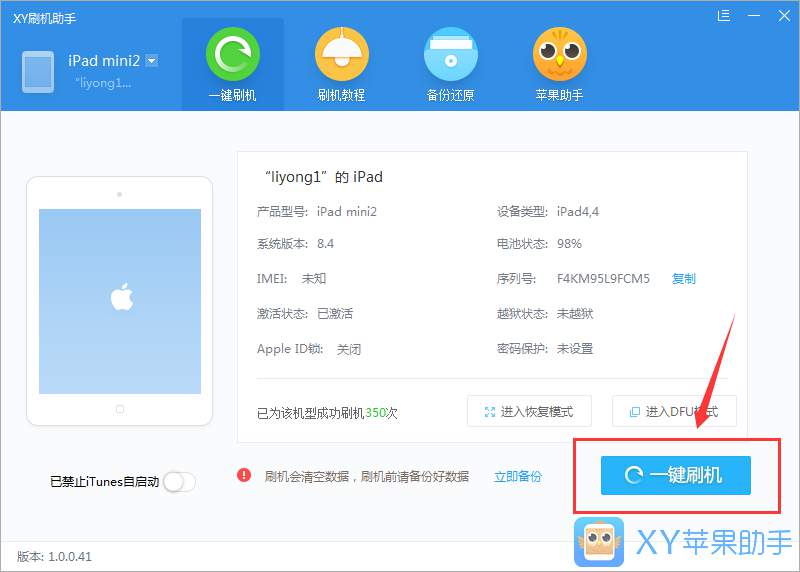The height and width of the screenshot is (572, 800).
Task: Click the 进入DFU模式 button
Action: (x=674, y=411)
